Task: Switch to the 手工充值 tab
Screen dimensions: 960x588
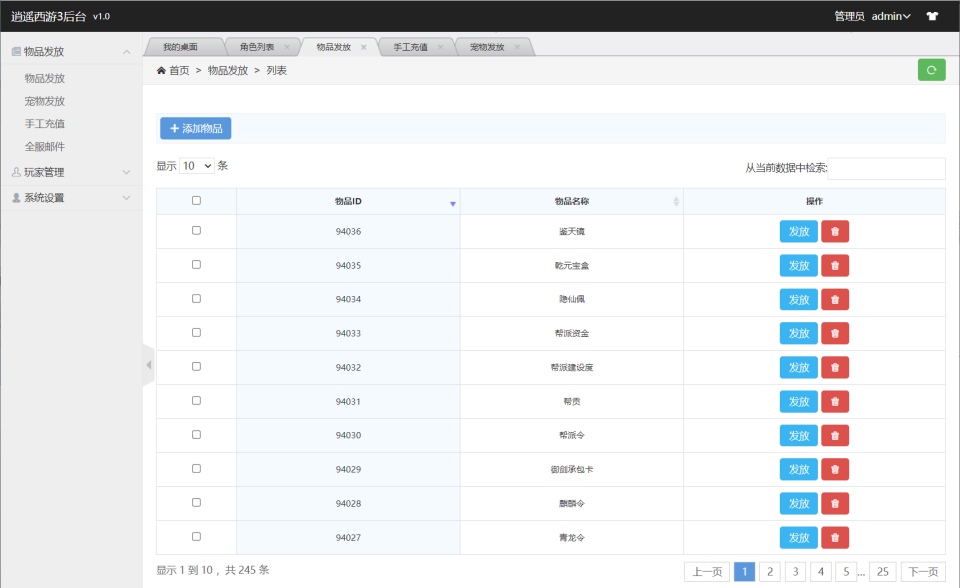Action: (x=410, y=47)
